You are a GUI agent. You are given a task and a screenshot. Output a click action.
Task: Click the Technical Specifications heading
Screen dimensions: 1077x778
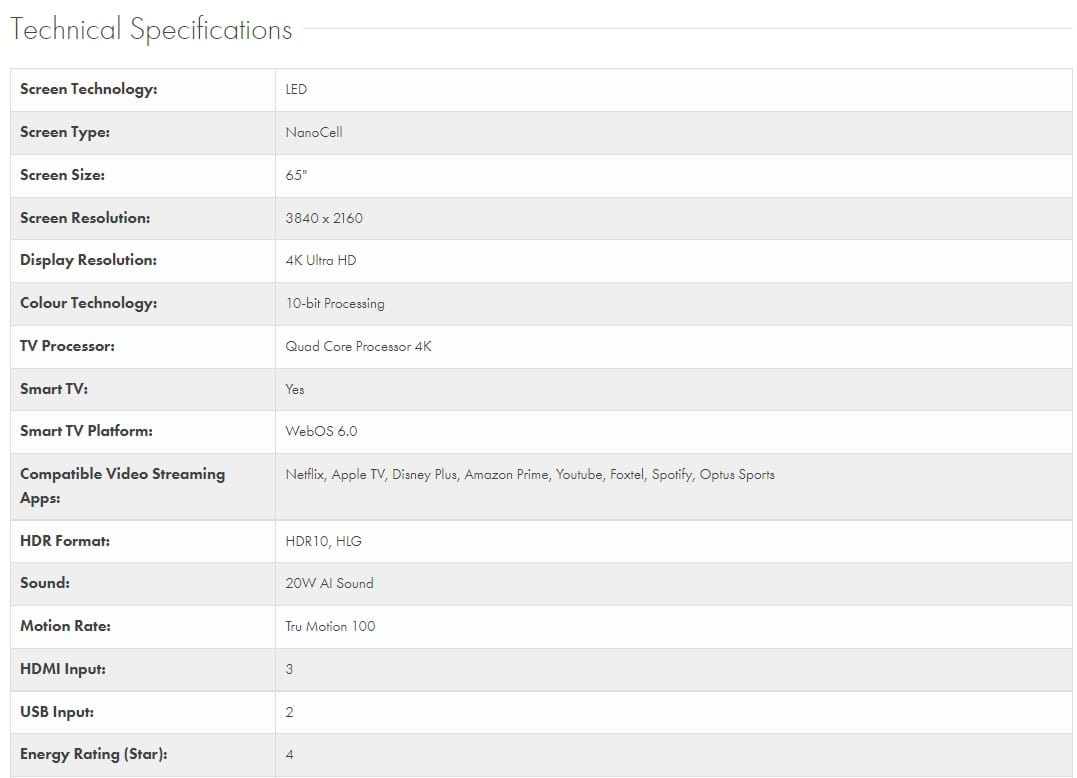click(x=151, y=30)
